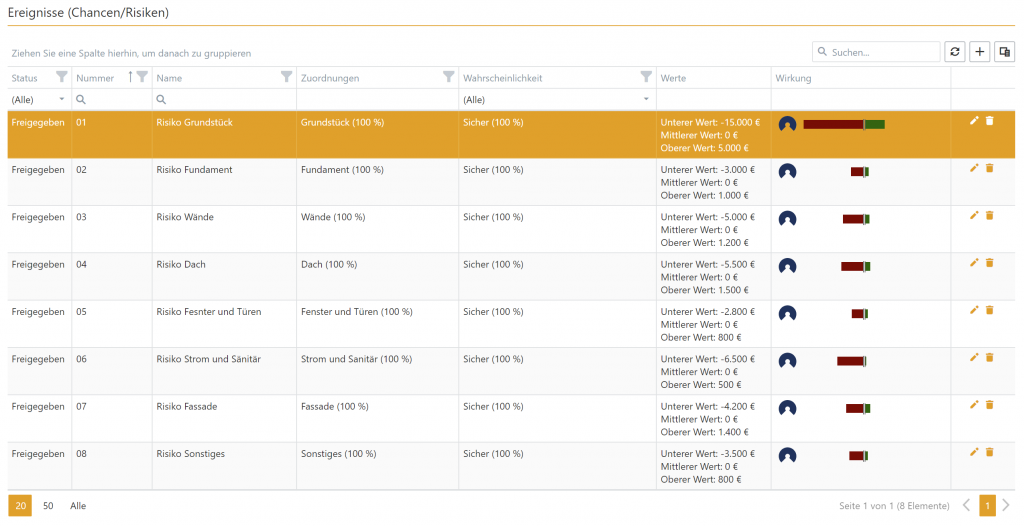Screen dimensions: 1024x526
Task: Click the Wirkung bar of Risiko Grundstück
Action: click(x=844, y=124)
